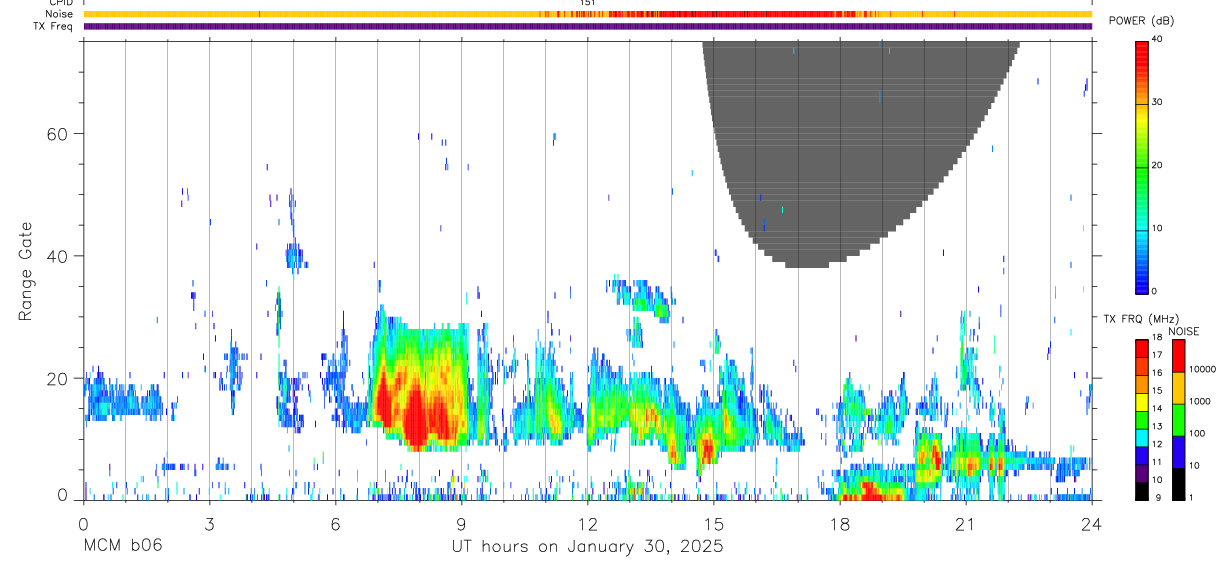Click the "20" tick on the POWER scale
Screen dimensions: 1228x567
click(1157, 166)
